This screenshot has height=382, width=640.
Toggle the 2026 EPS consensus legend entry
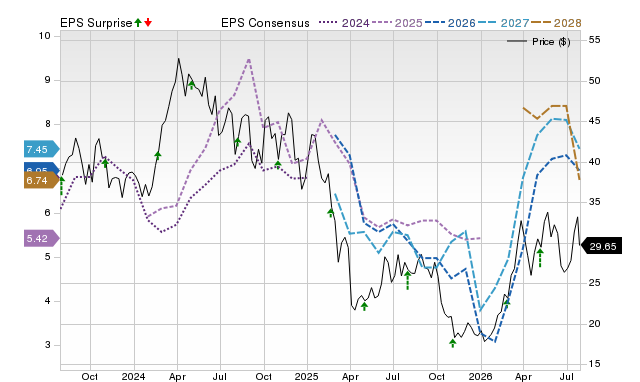tap(450, 23)
